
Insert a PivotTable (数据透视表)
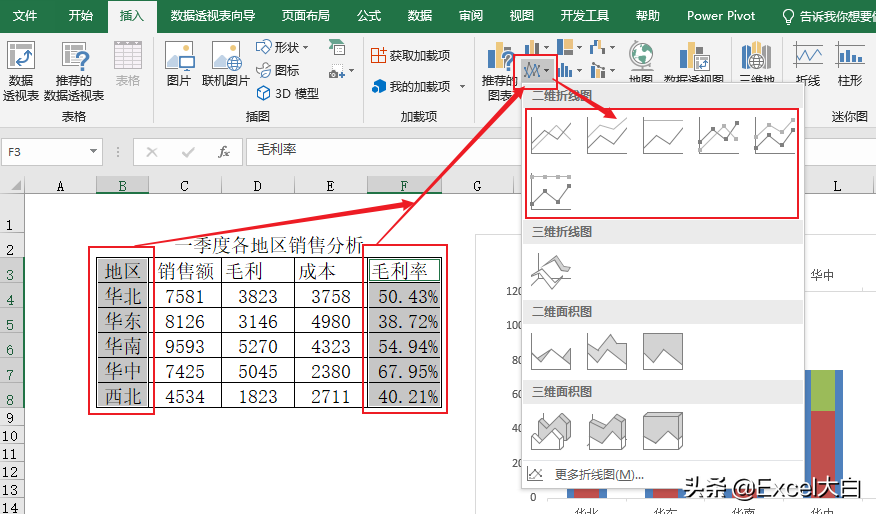coord(21,71)
